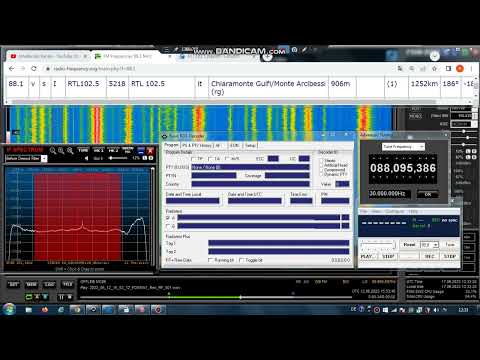Image resolution: width=480 pixels, height=360 pixels.
Task: Open Firefox from the taskbar
Action: (45, 310)
